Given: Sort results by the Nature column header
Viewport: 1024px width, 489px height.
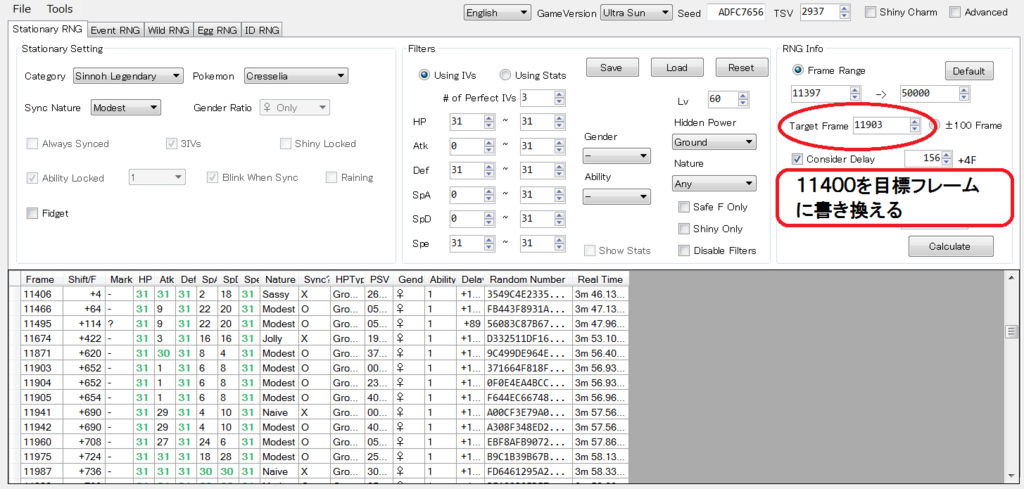Looking at the screenshot, I should coord(280,279).
